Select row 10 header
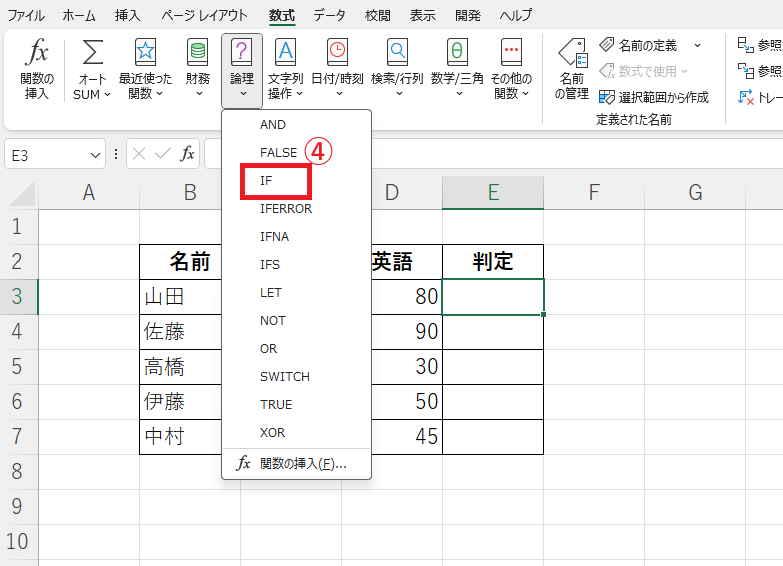The width and height of the screenshot is (783, 566). pyautogui.click(x=18, y=542)
